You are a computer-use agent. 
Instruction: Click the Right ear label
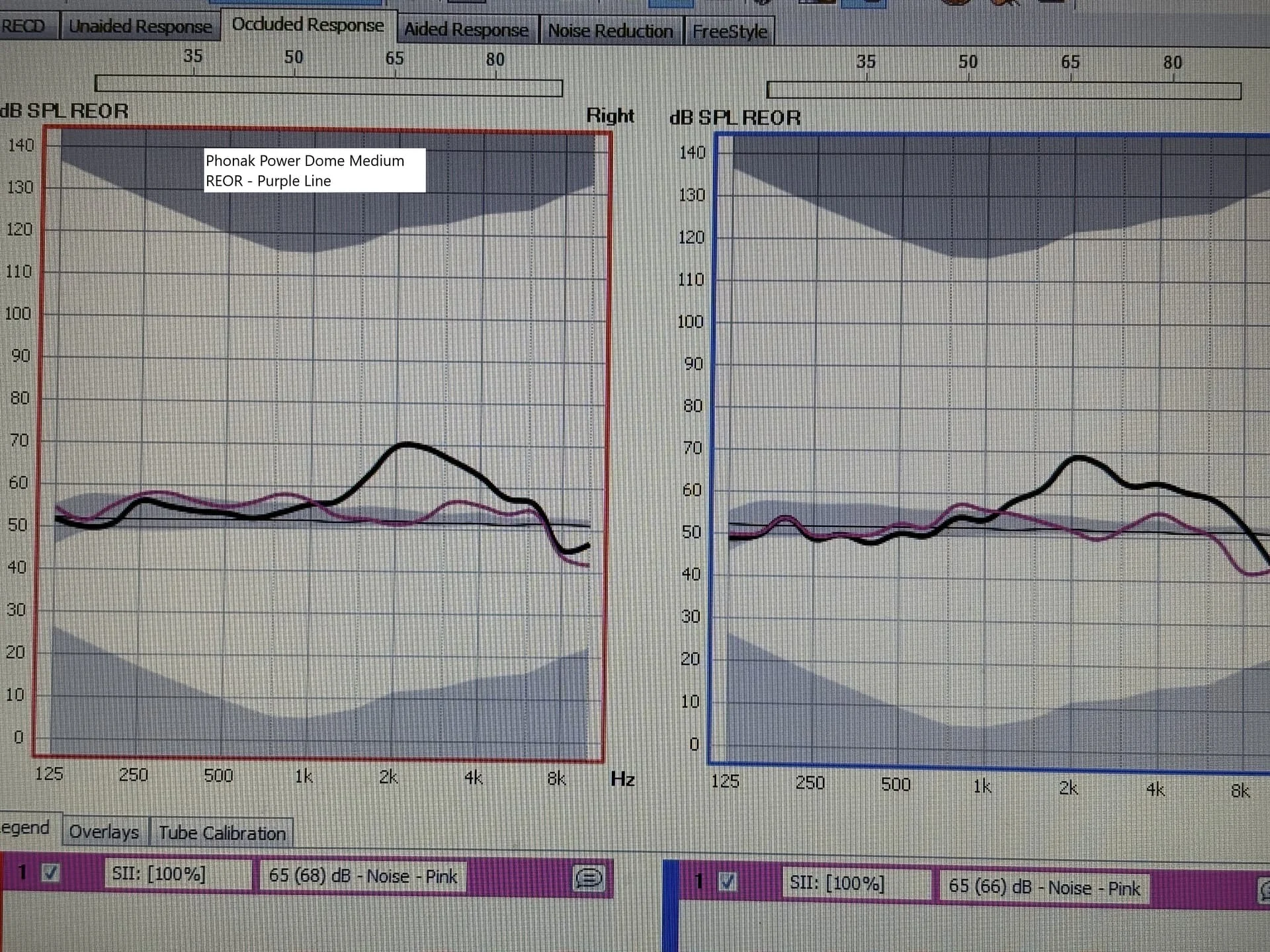coord(610,116)
